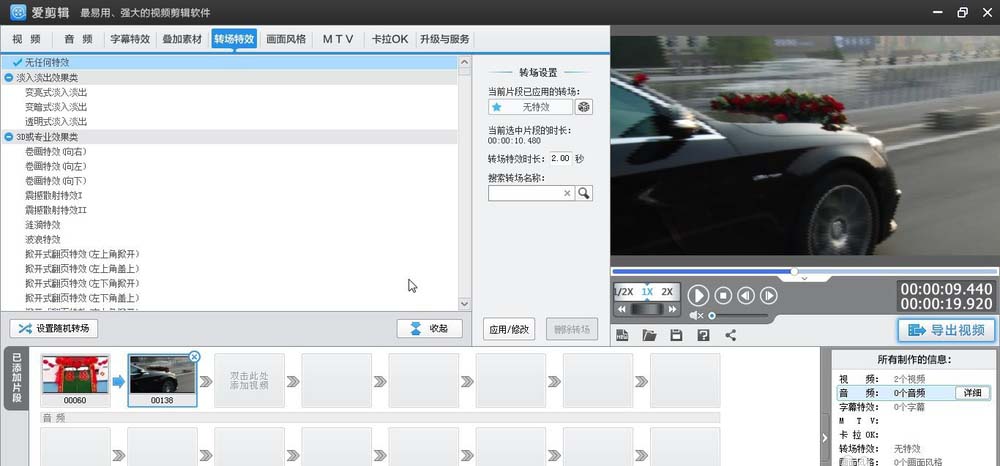This screenshot has height=466, width=1000.
Task: Click the Play button in preview
Action: (698, 295)
